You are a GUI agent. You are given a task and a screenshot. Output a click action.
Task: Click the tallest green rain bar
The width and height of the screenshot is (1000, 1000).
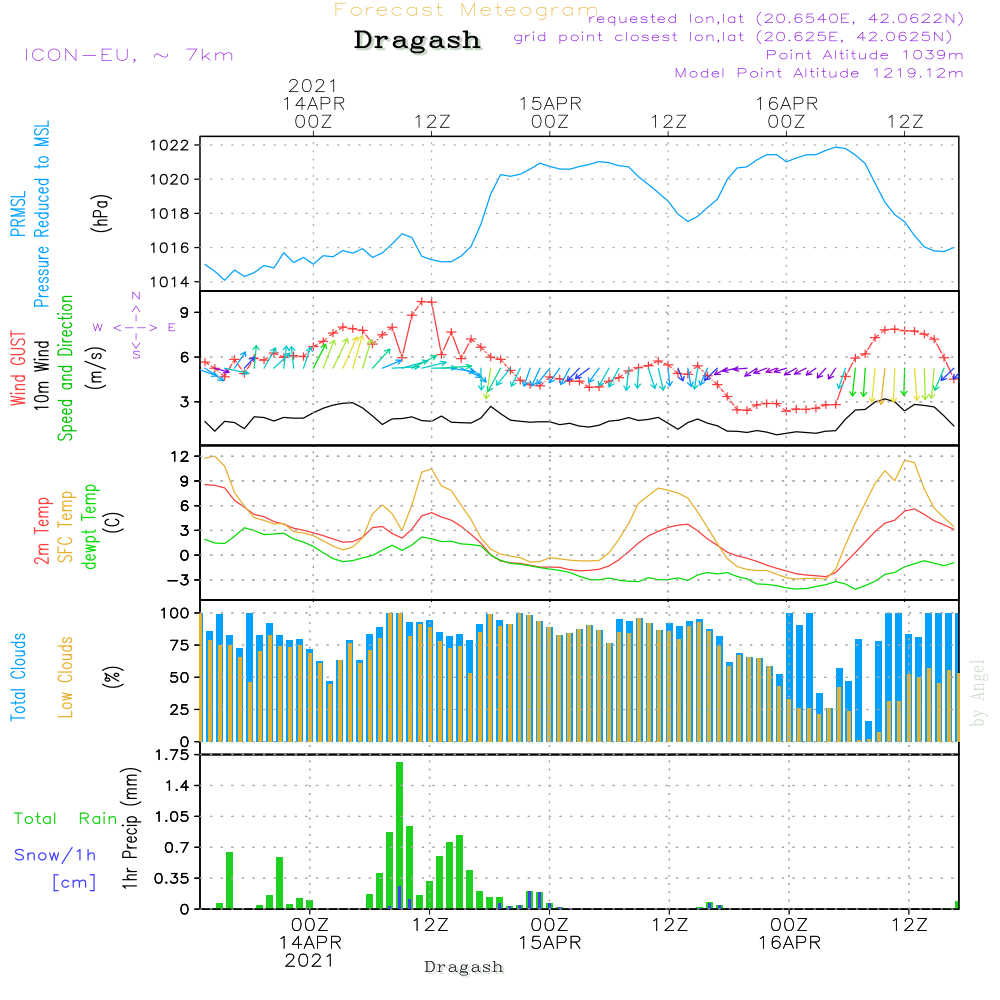pos(399,835)
